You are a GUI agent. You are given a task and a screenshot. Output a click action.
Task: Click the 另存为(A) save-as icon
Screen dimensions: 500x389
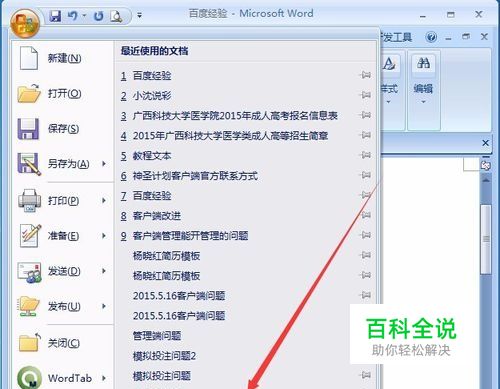click(29, 164)
